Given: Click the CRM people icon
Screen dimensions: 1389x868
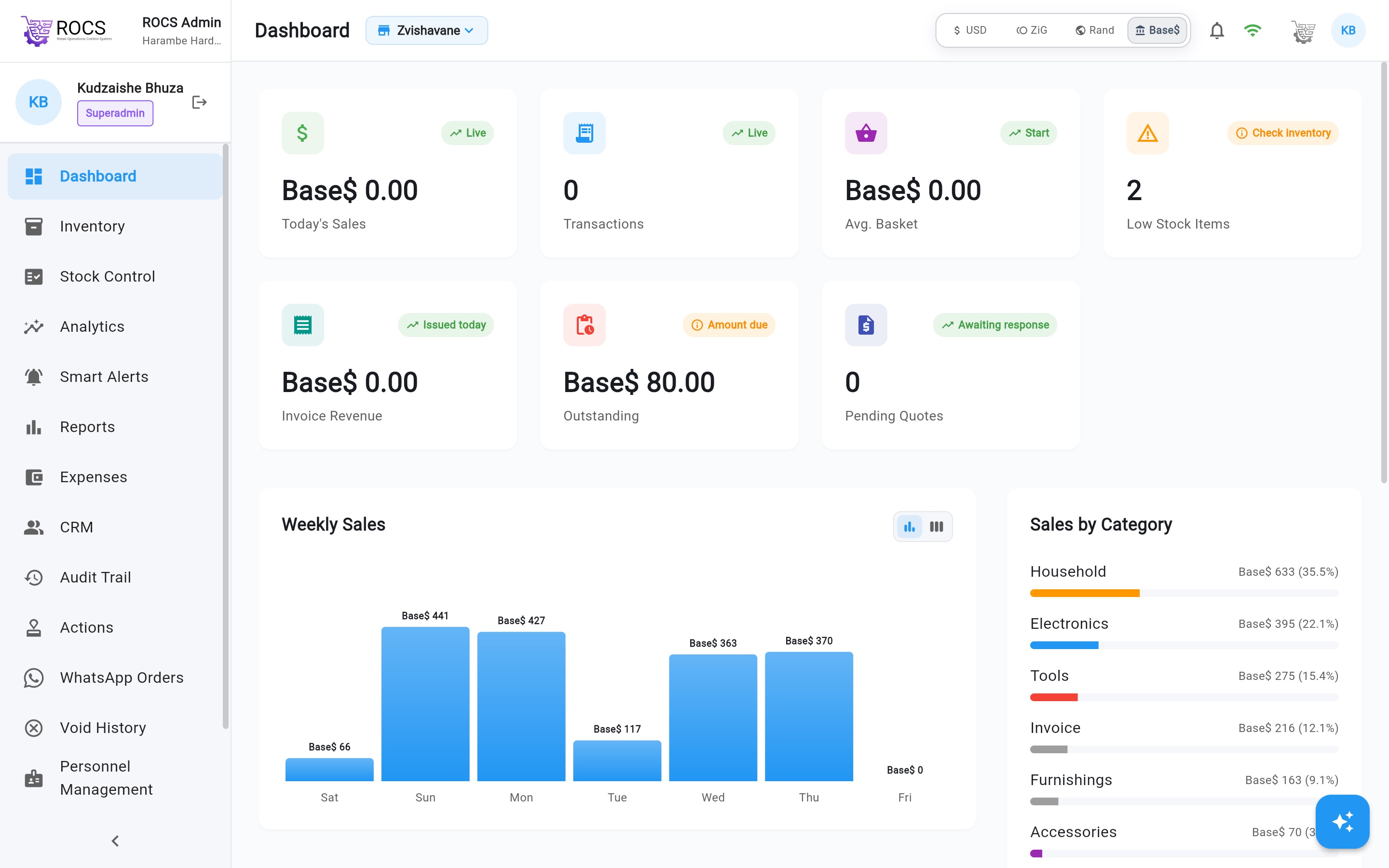Looking at the screenshot, I should pos(34,527).
